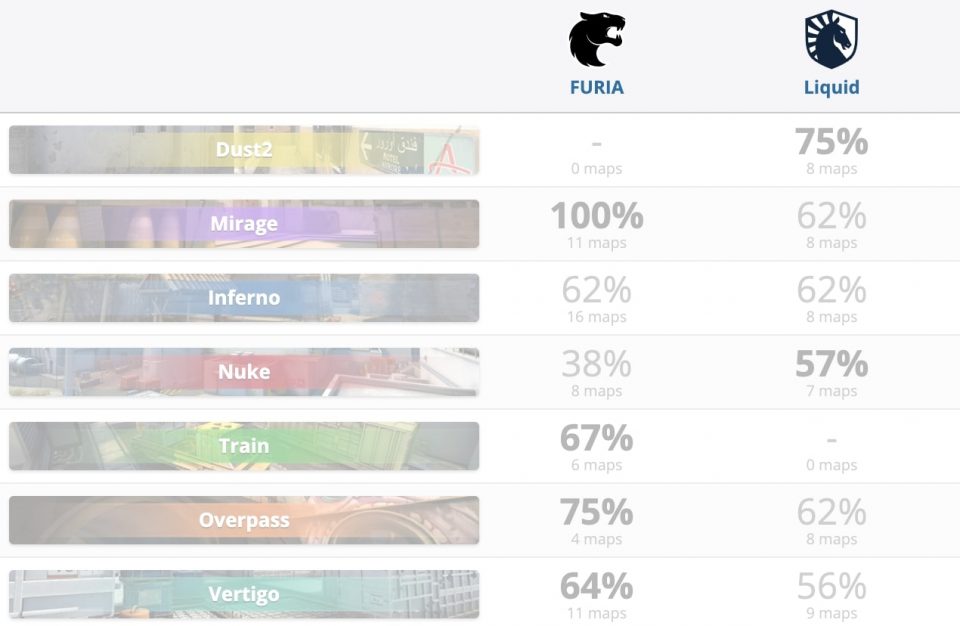Click FURIA's 16 maps Inferno count
The image size is (960, 626).
596,317
